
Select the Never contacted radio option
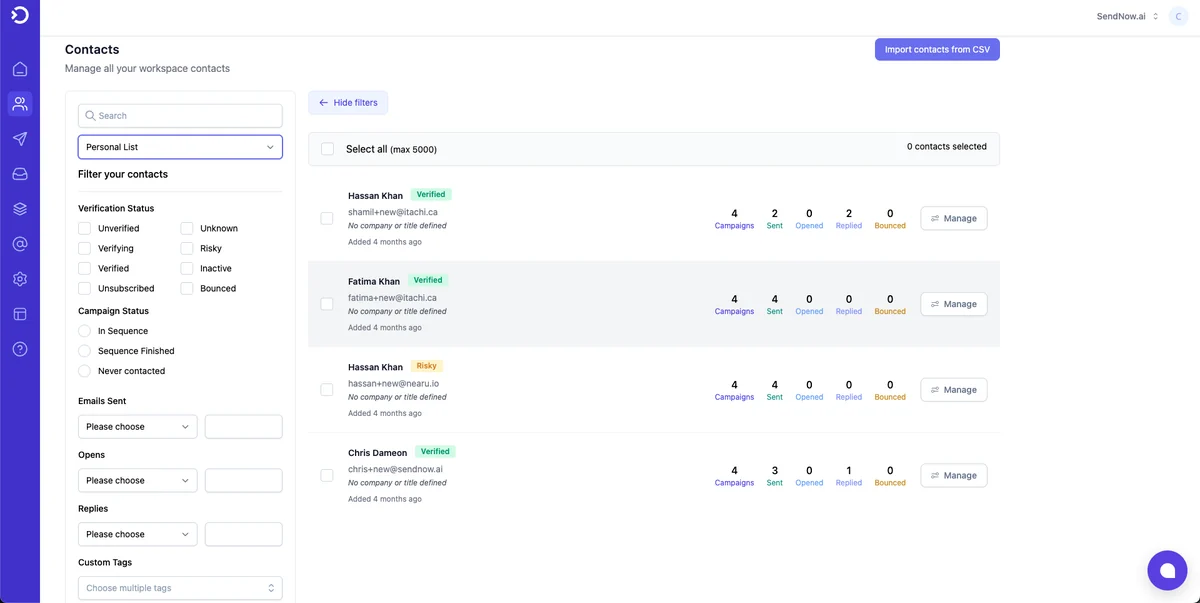pyautogui.click(x=85, y=371)
